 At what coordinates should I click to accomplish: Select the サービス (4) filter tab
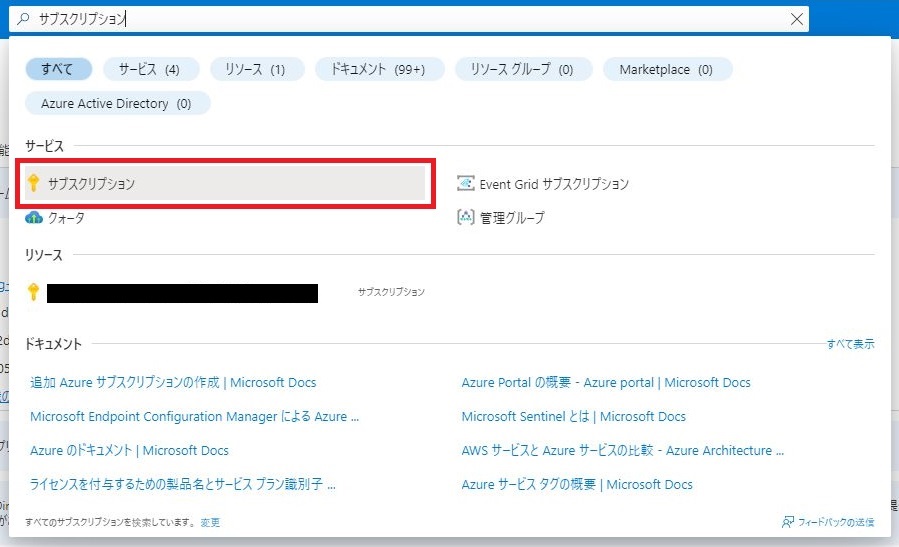point(150,69)
